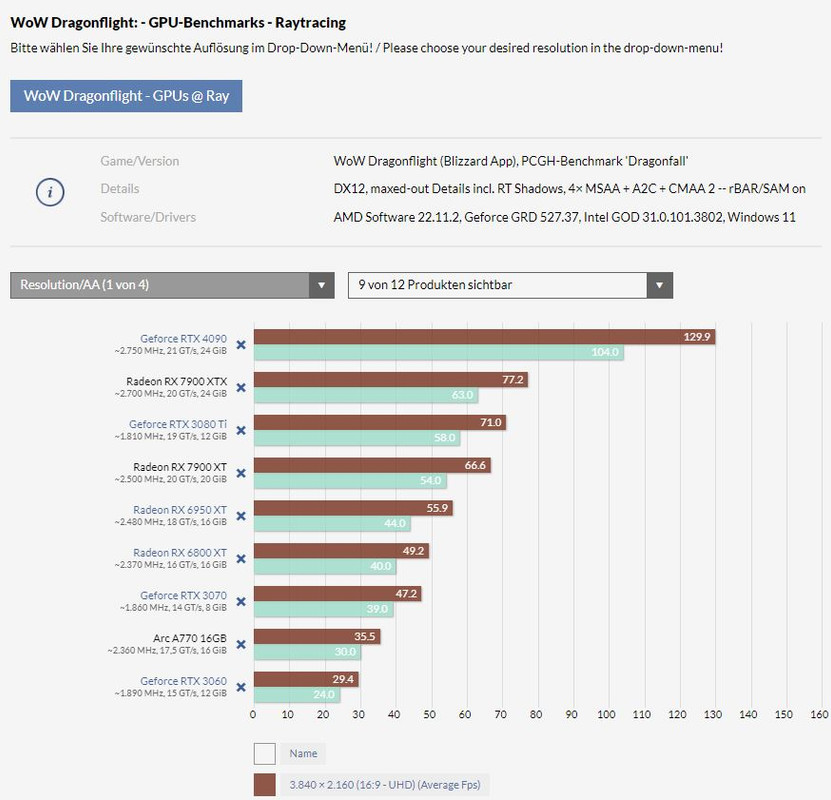Click the Arc A770 16GB label

pos(190,638)
